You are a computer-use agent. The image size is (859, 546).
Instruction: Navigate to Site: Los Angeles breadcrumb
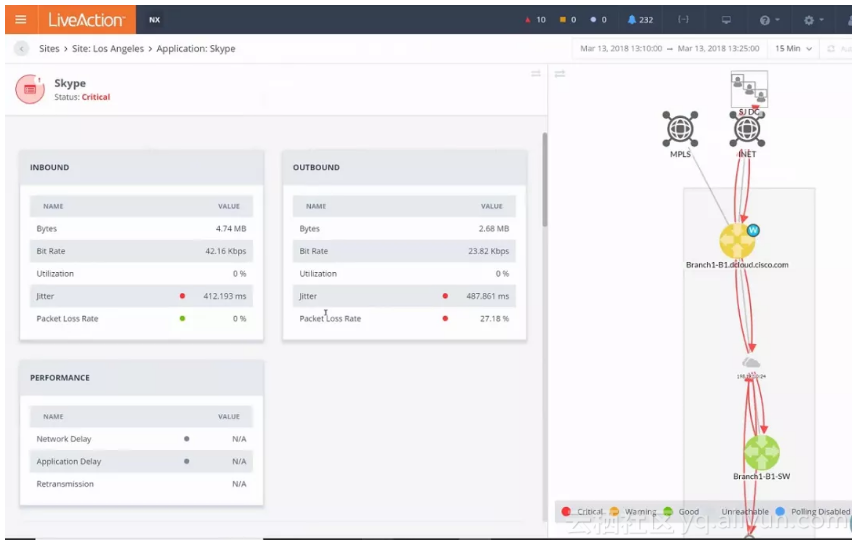tap(108, 49)
